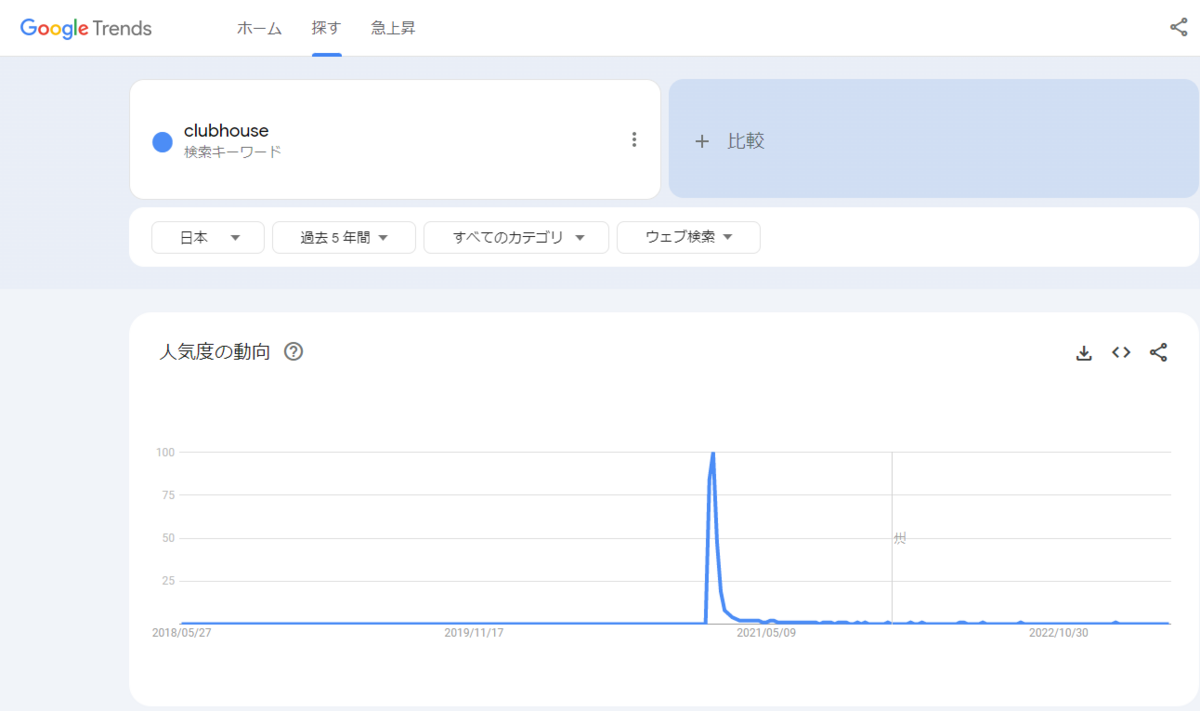Open the 日本 region dropdown
This screenshot has width=1200, height=711.
[x=208, y=238]
